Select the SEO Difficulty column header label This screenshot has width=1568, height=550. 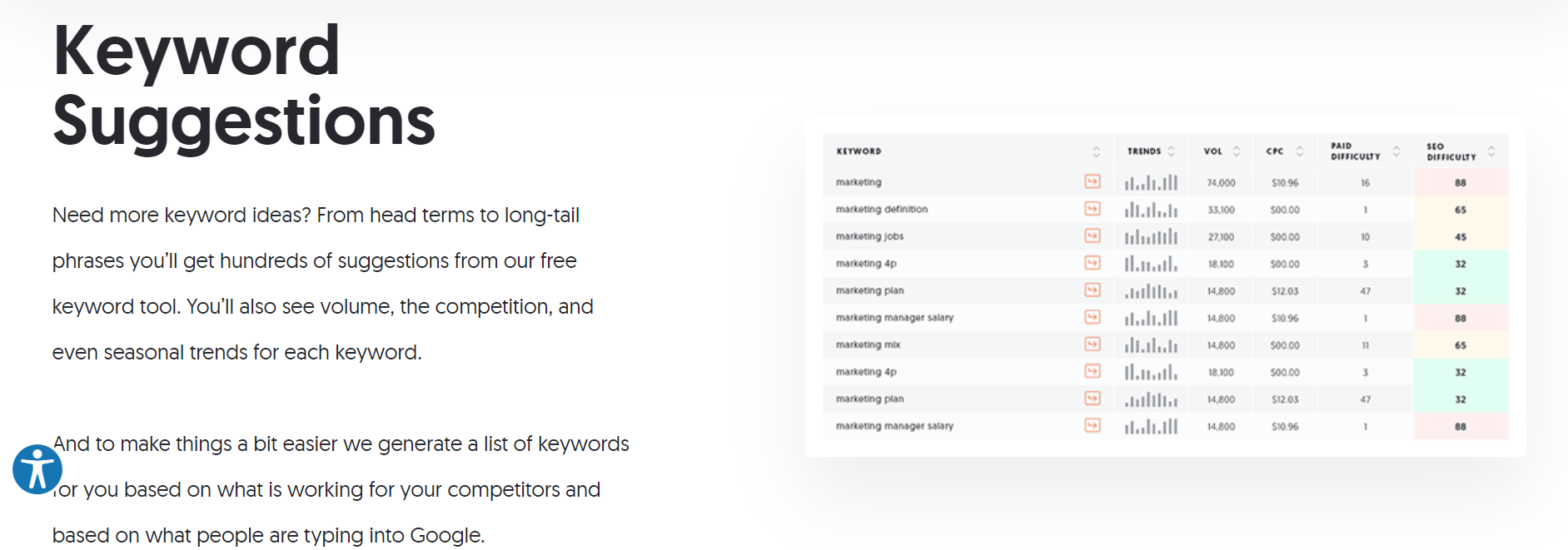1451,151
